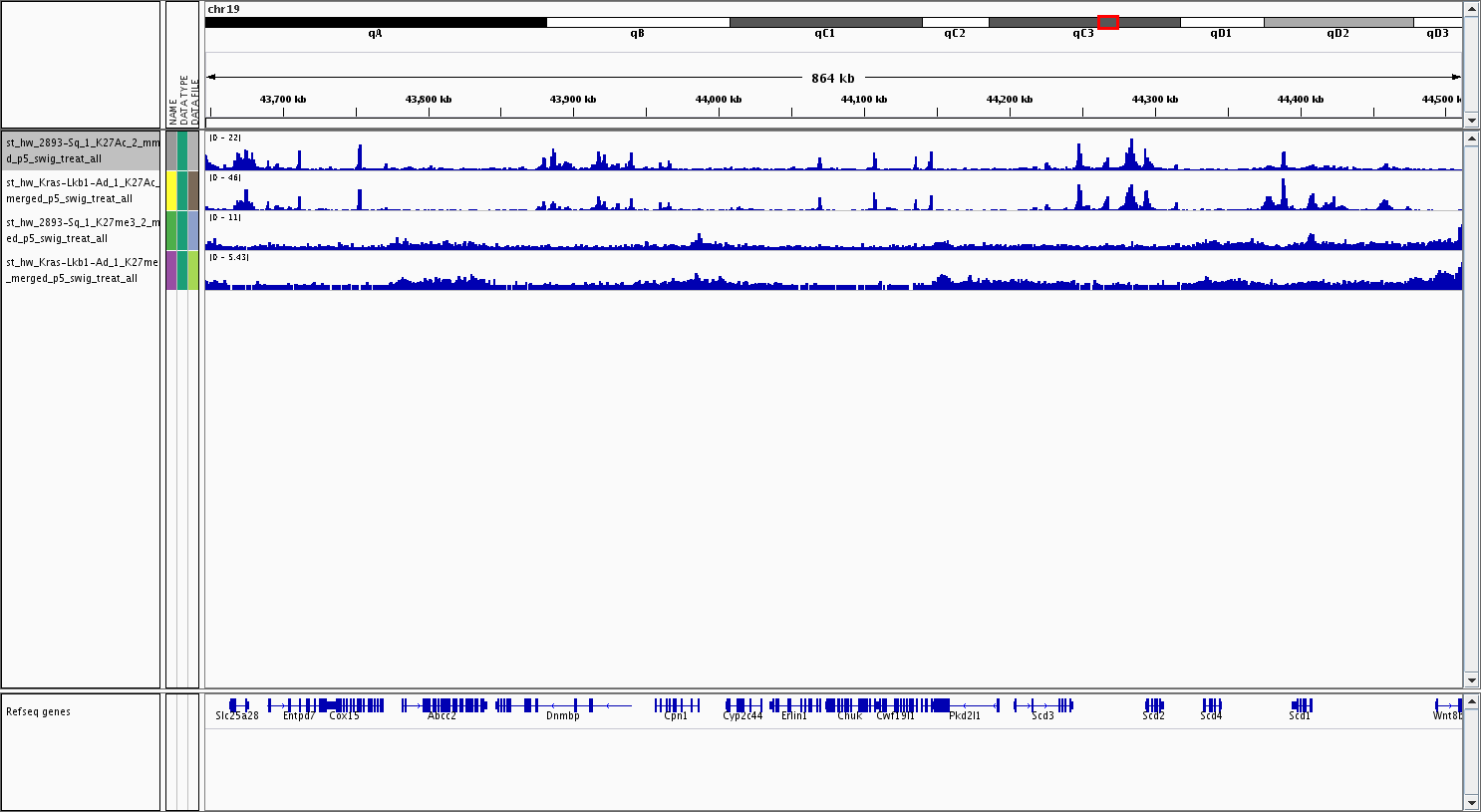Click the purple attribute cell of Kras-Lkb1 K27me track
Viewport: 1481px width, 812px height.
click(171, 270)
